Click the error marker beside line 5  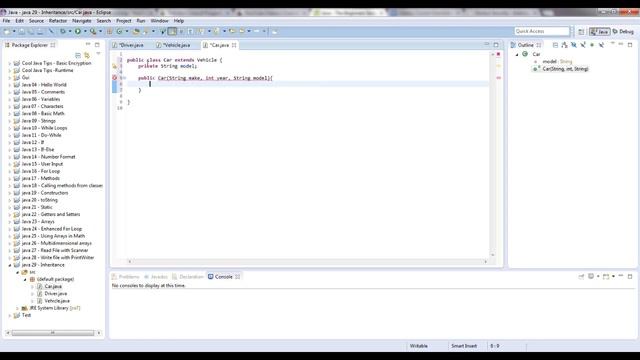[x=115, y=78]
